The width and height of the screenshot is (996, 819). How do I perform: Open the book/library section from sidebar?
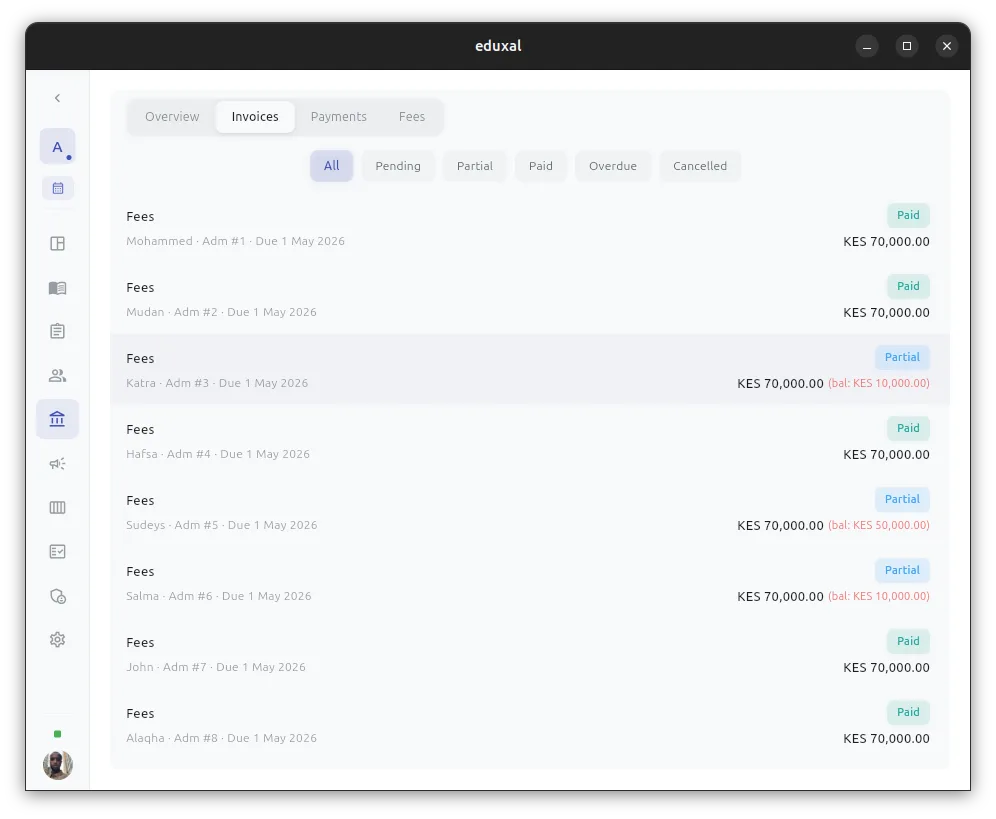pos(57,288)
